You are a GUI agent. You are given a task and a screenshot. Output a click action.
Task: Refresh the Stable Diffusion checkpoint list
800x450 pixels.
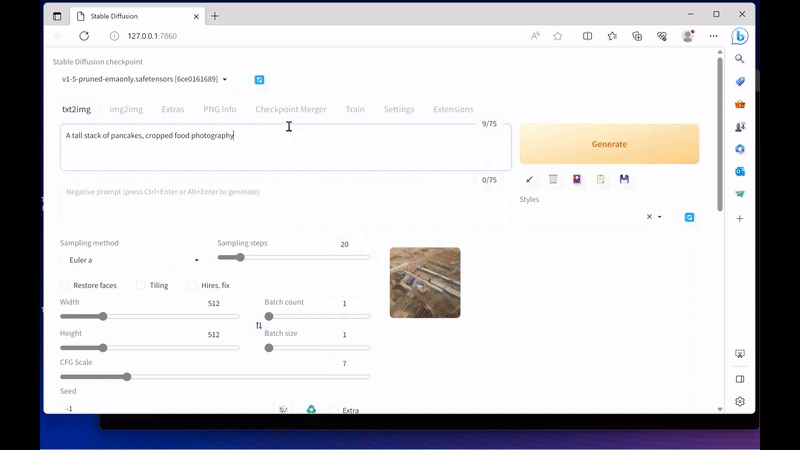click(x=259, y=80)
